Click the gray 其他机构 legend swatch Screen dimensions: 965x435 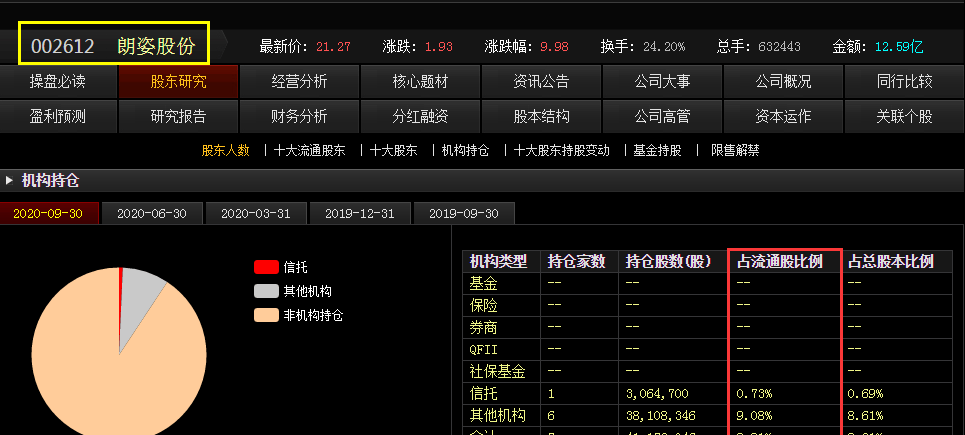pyautogui.click(x=266, y=291)
